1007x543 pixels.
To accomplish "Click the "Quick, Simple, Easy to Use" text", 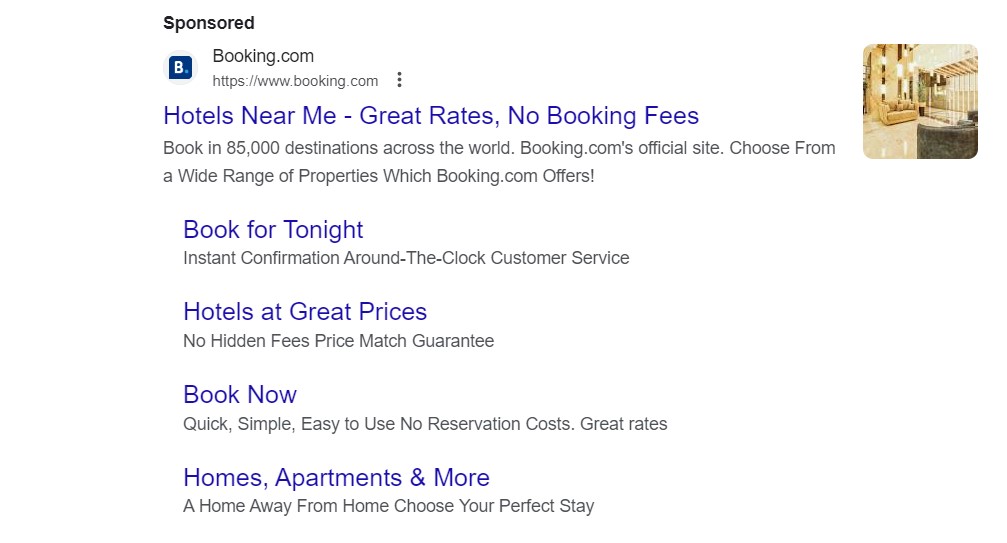I will point(289,424).
